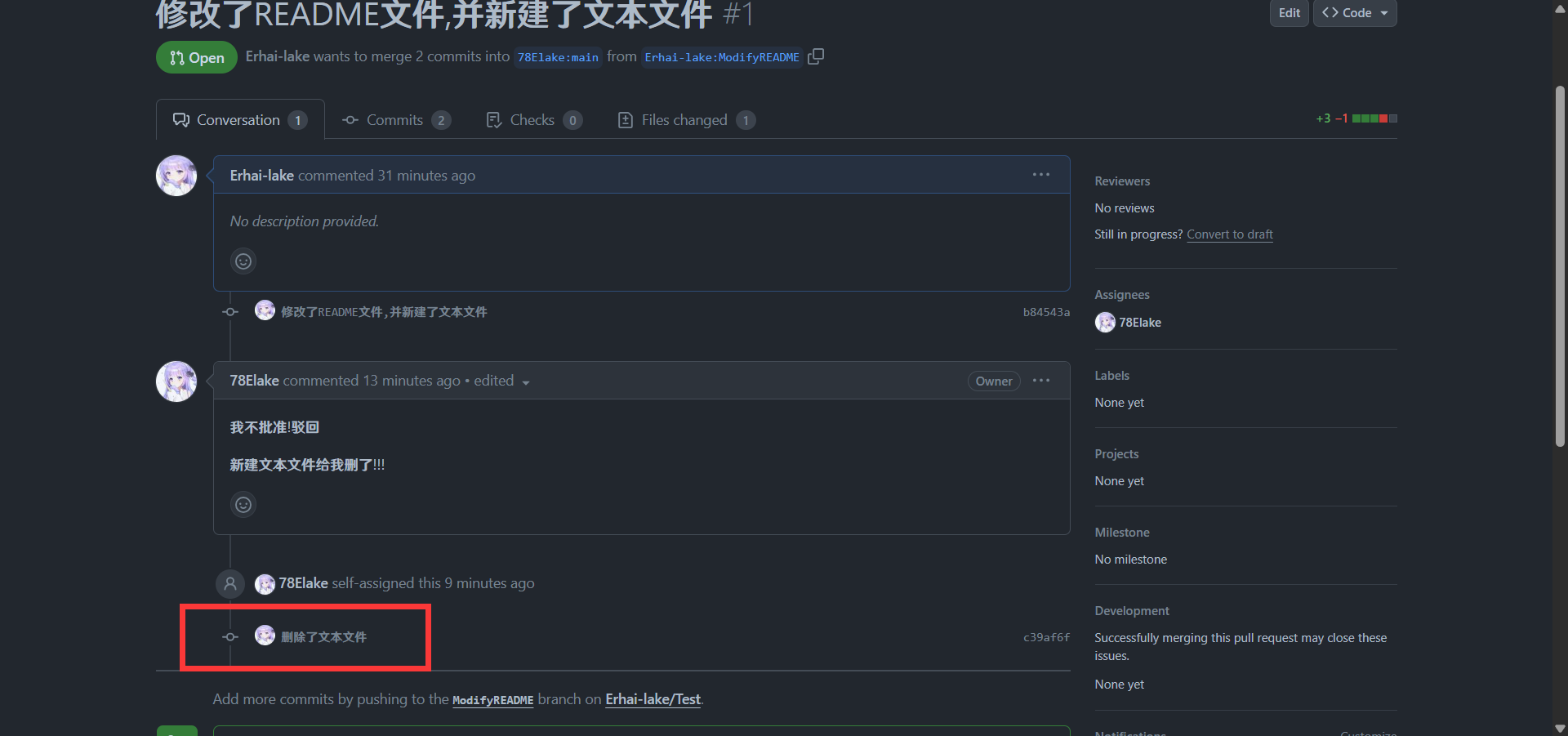Open options menu on Erhai-lake's comment
Viewport: 1568px width, 736px height.
(x=1040, y=175)
